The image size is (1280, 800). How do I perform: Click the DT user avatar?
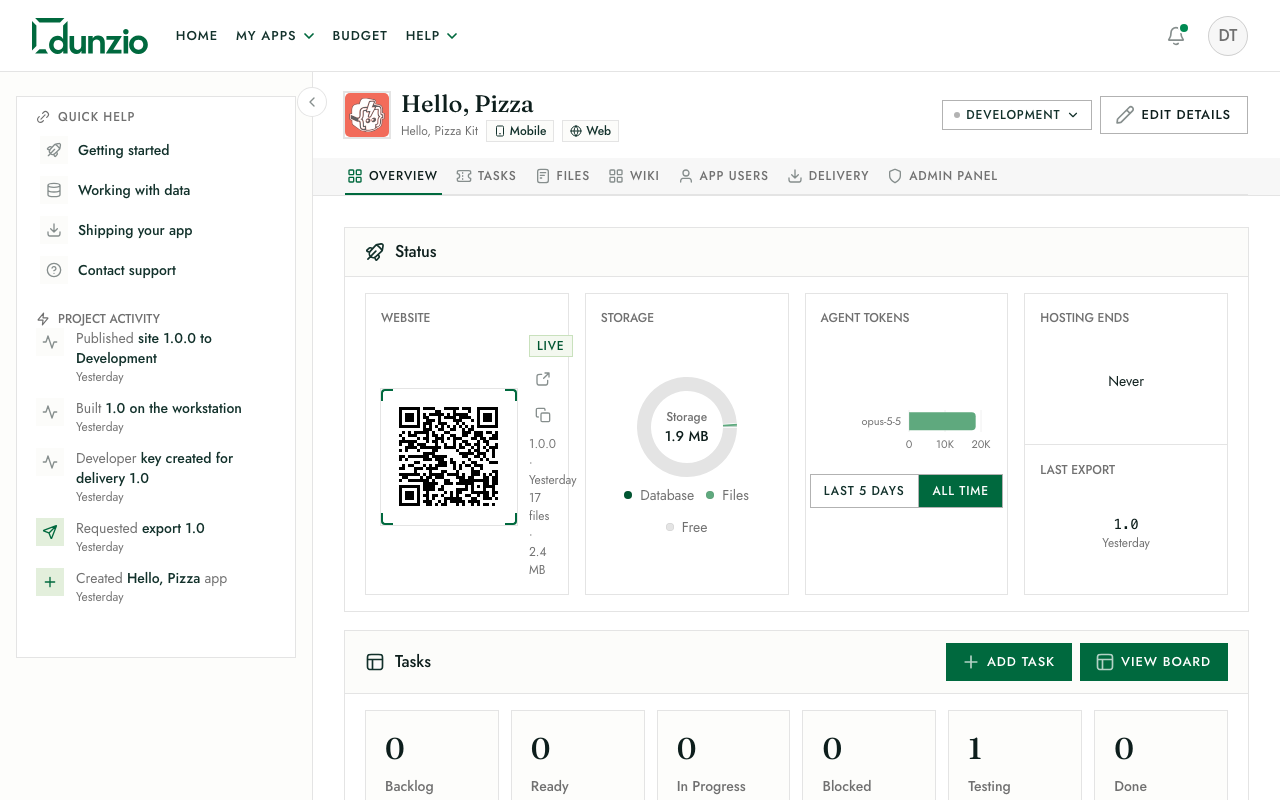click(x=1228, y=36)
